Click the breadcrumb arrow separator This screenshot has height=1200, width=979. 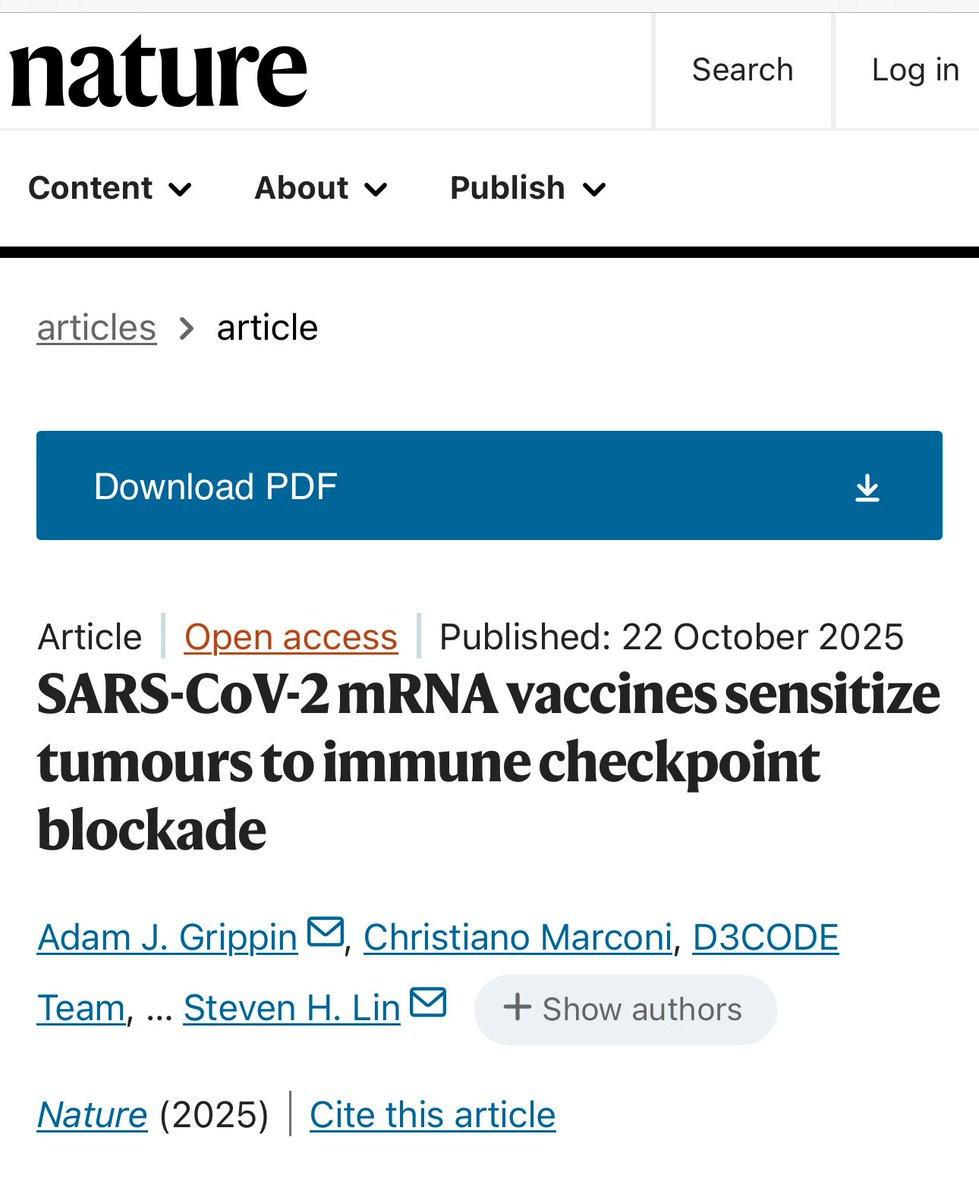pyautogui.click(x=186, y=328)
